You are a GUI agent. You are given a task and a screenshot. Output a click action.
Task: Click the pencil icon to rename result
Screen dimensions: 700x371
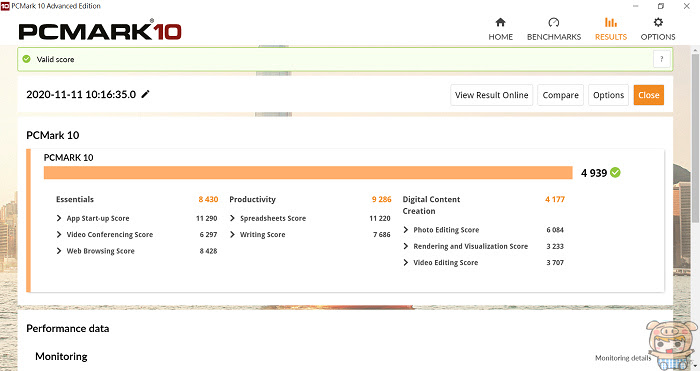coord(146,94)
